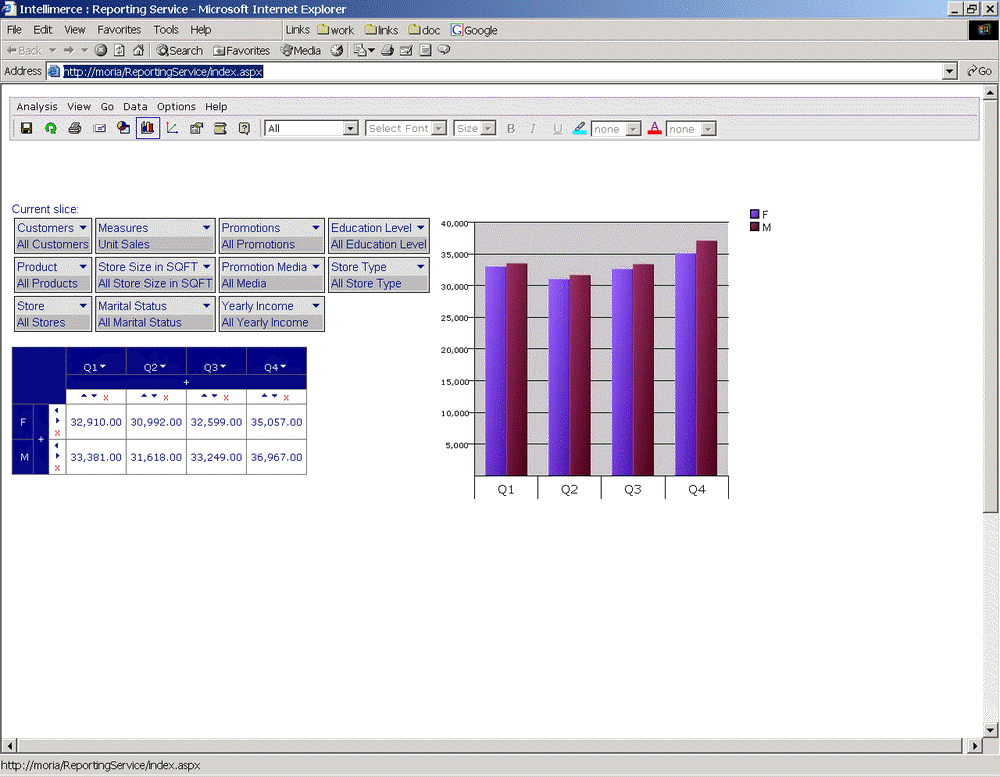This screenshot has height=777, width=1000.
Task: Click the vertical scrollbar down arrow
Action: (990, 729)
